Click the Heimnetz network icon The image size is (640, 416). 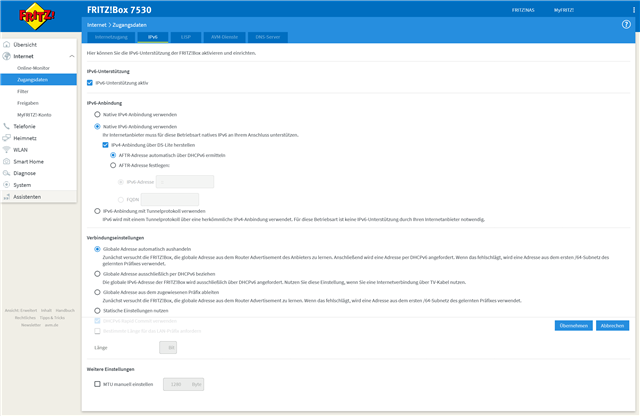pyautogui.click(x=7, y=138)
